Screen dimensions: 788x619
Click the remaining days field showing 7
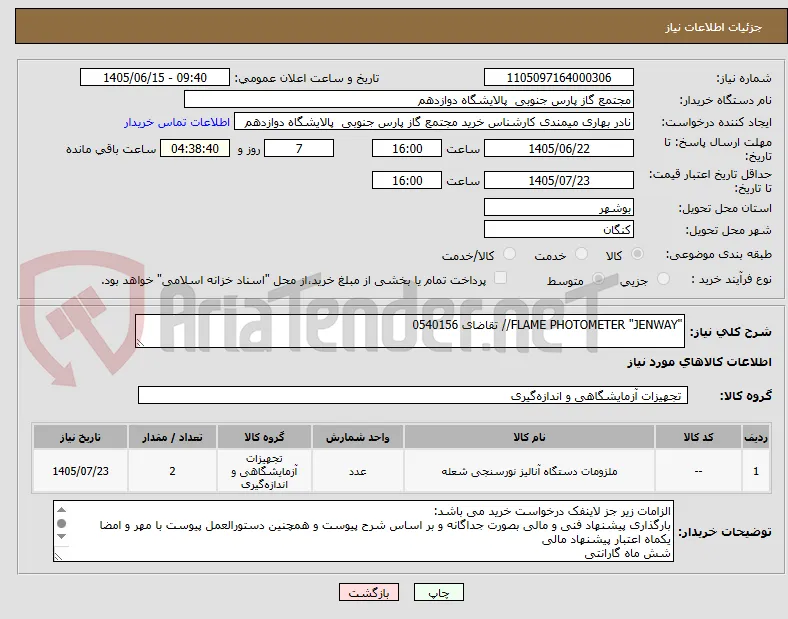[x=299, y=149]
